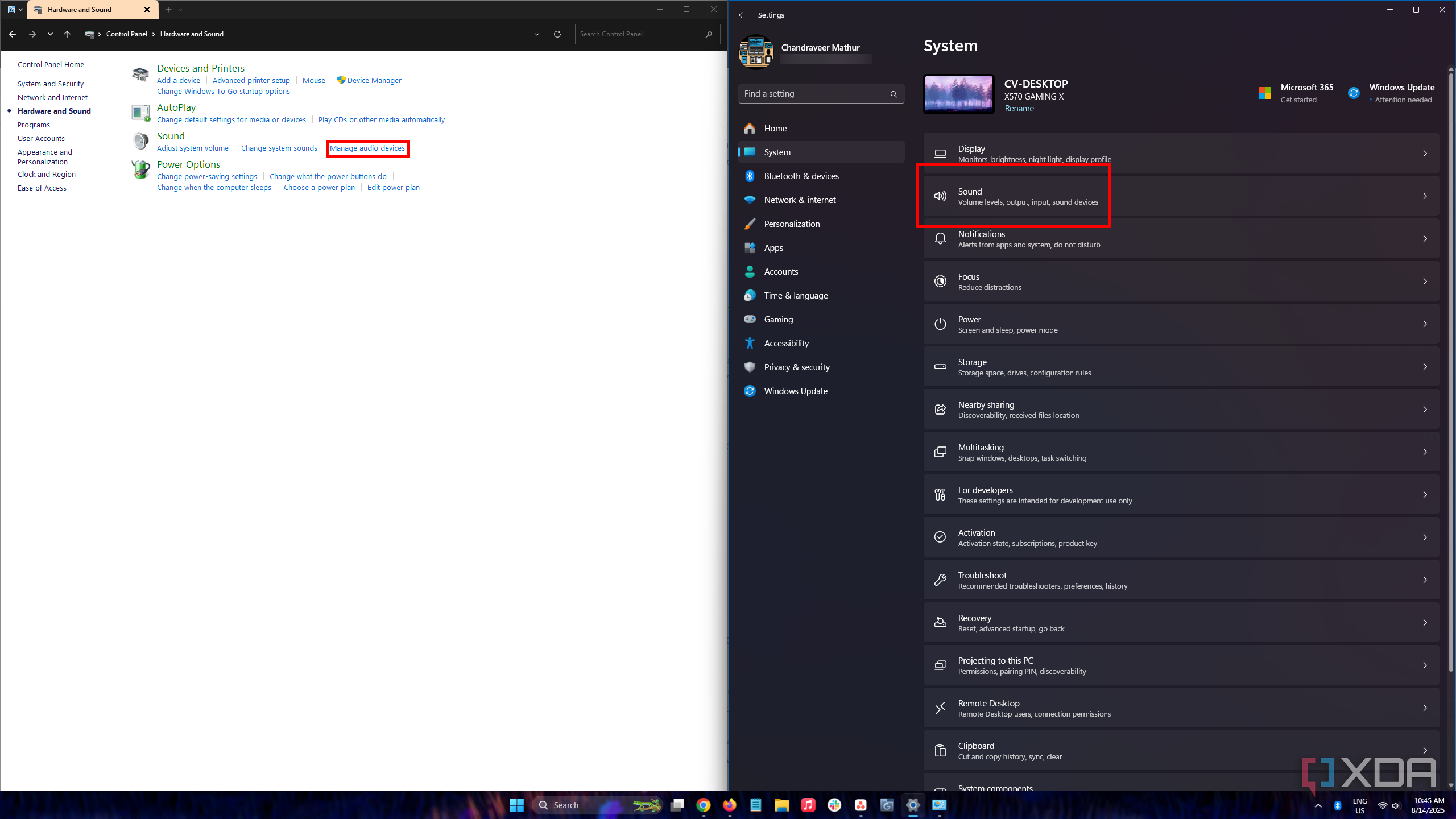
Task: Click taskbar volume icon
Action: click(1396, 805)
